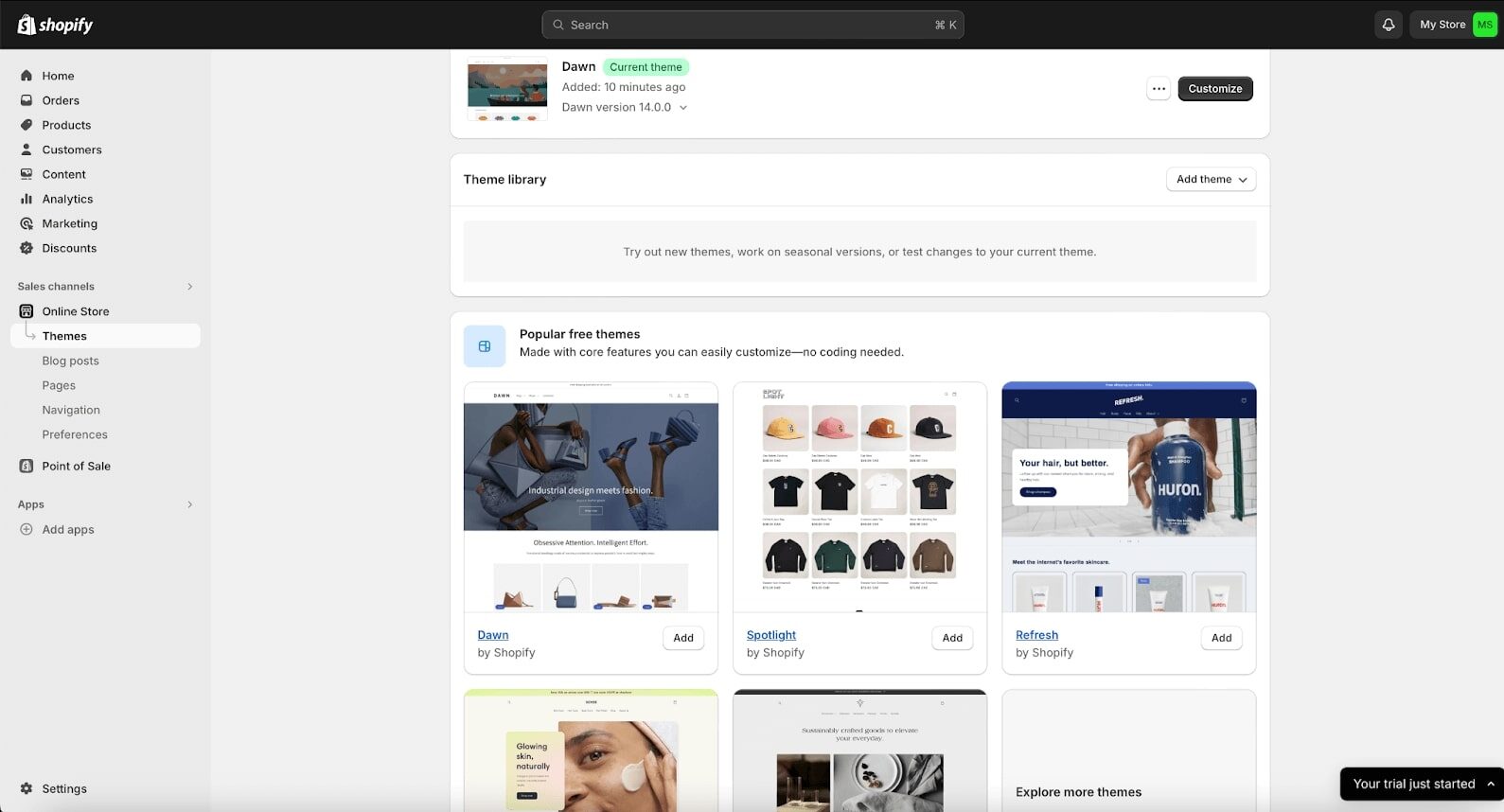Go to Products in the sidebar

point(66,125)
